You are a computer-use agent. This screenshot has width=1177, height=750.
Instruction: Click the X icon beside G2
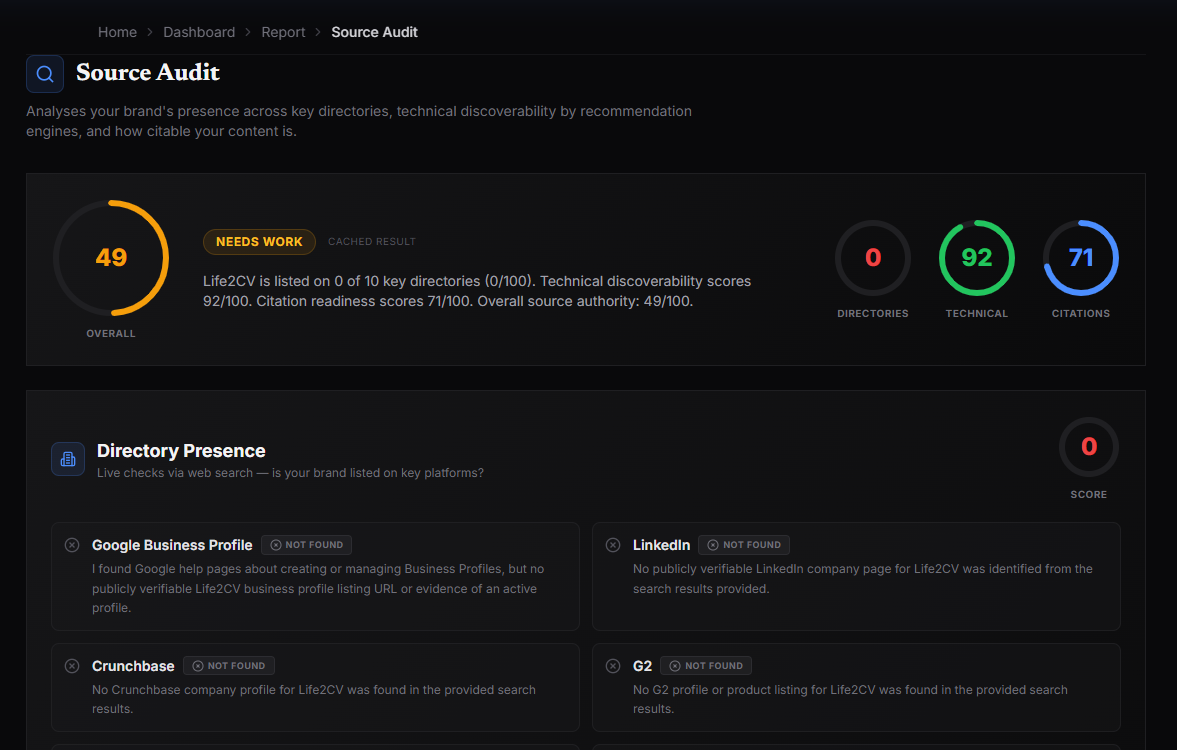point(613,666)
